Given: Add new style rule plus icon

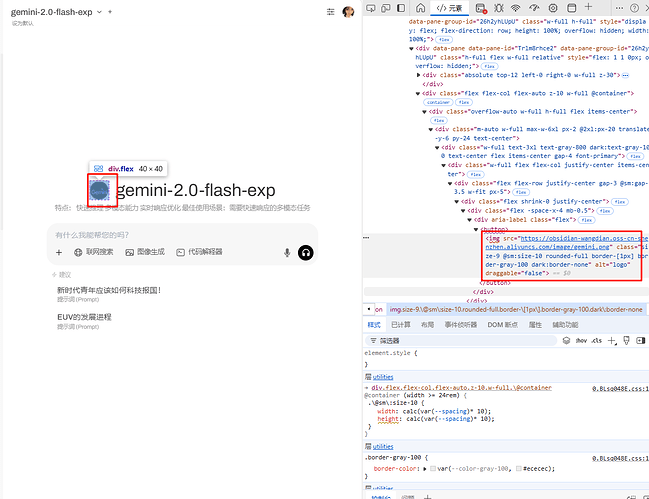Looking at the screenshot, I should (x=612, y=341).
